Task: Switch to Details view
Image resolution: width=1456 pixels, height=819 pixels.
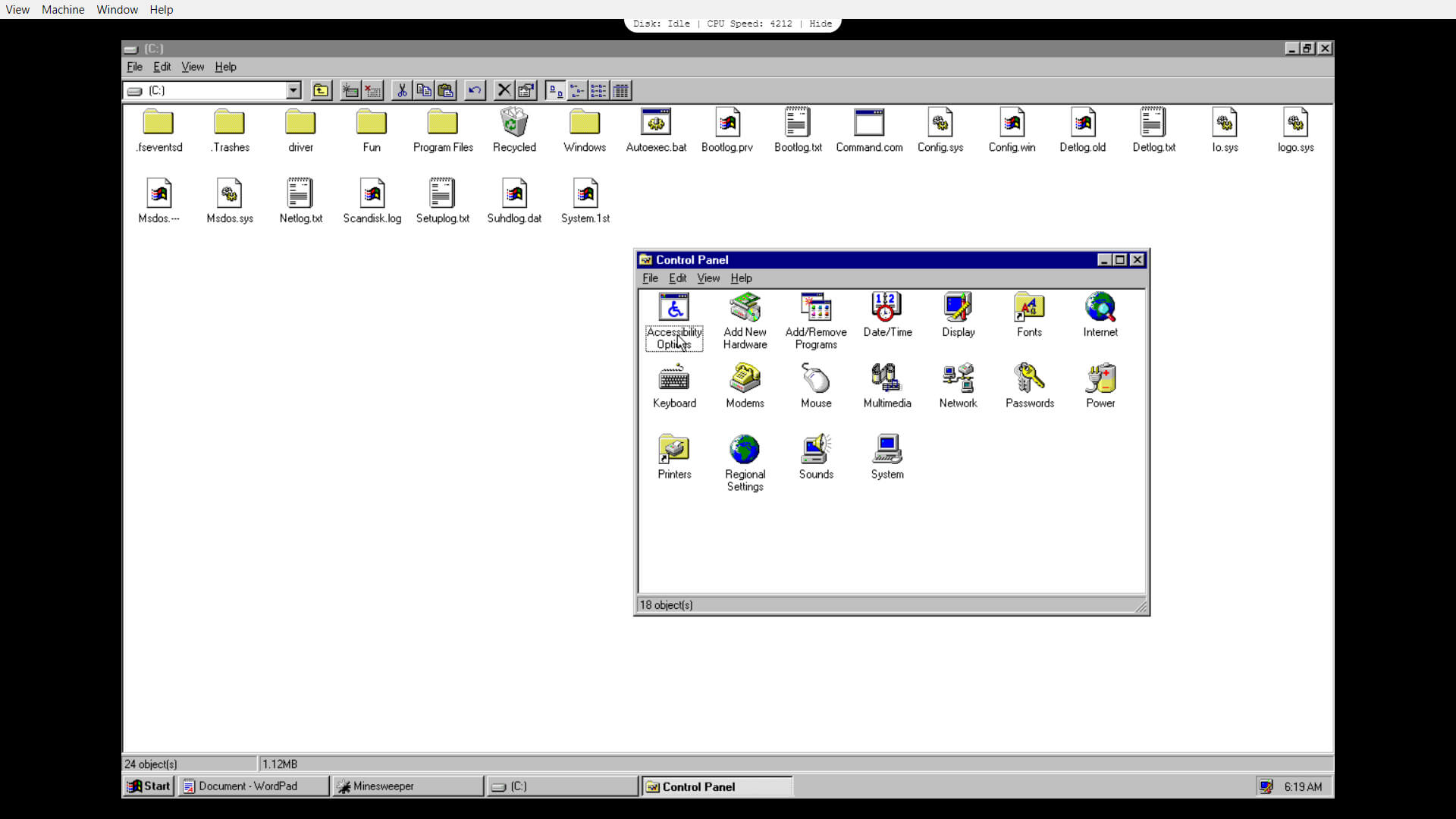Action: pos(620,90)
